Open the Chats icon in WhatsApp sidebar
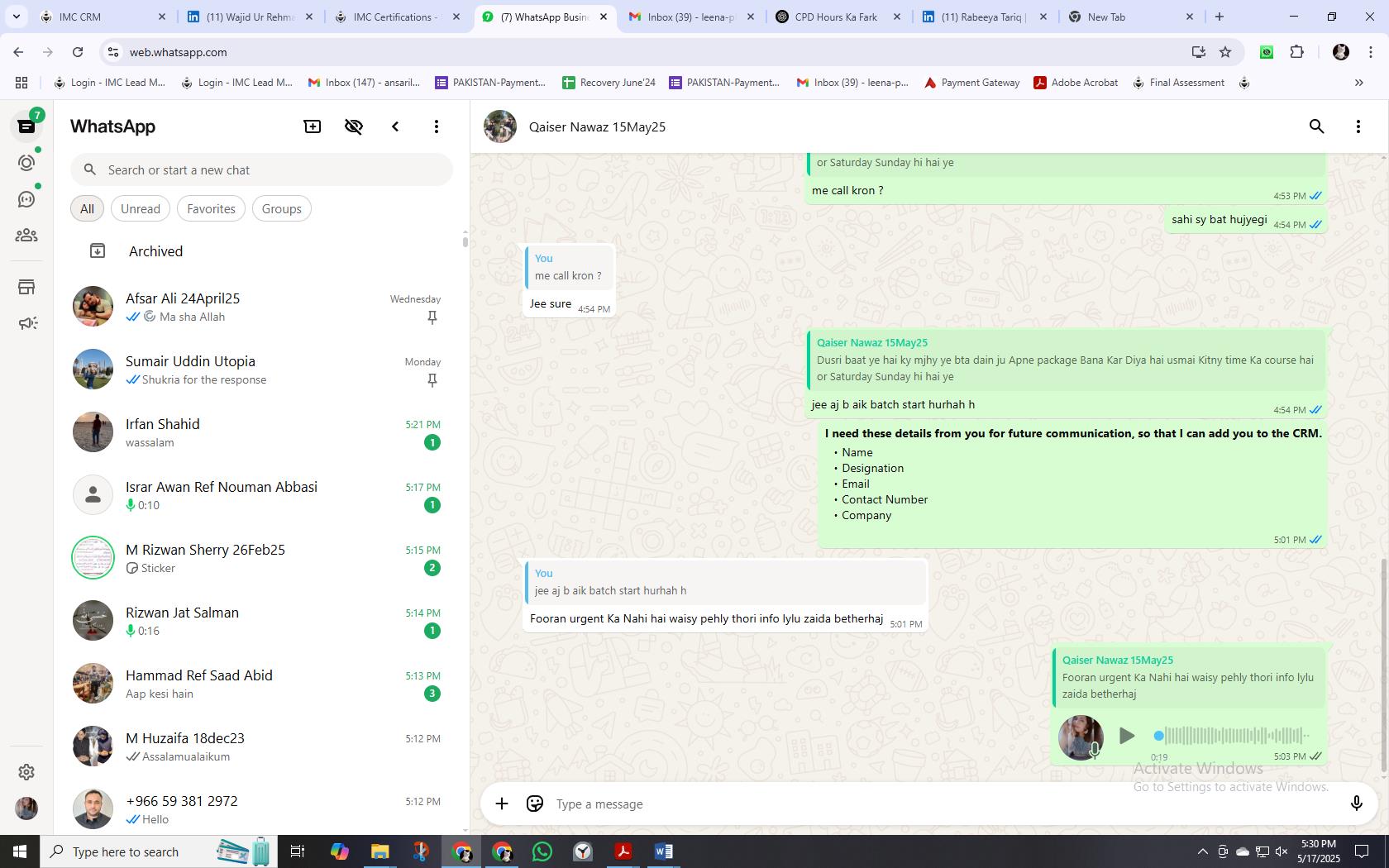This screenshot has height=868, width=1389. coord(26,126)
